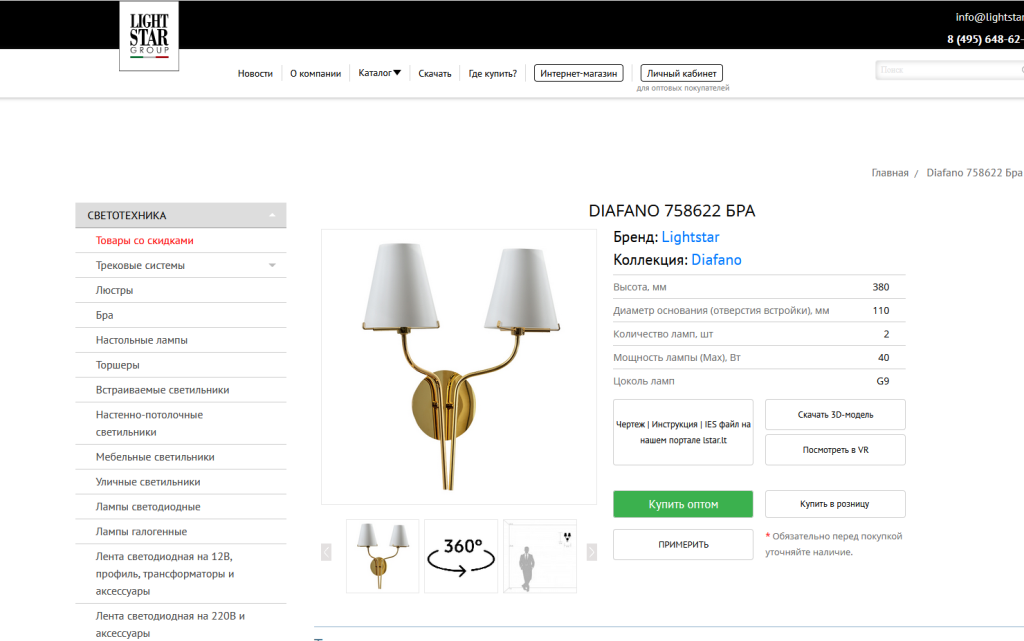The width and height of the screenshot is (1024, 641).
Task: Click the Скачать 3D-модель button
Action: pos(835,414)
